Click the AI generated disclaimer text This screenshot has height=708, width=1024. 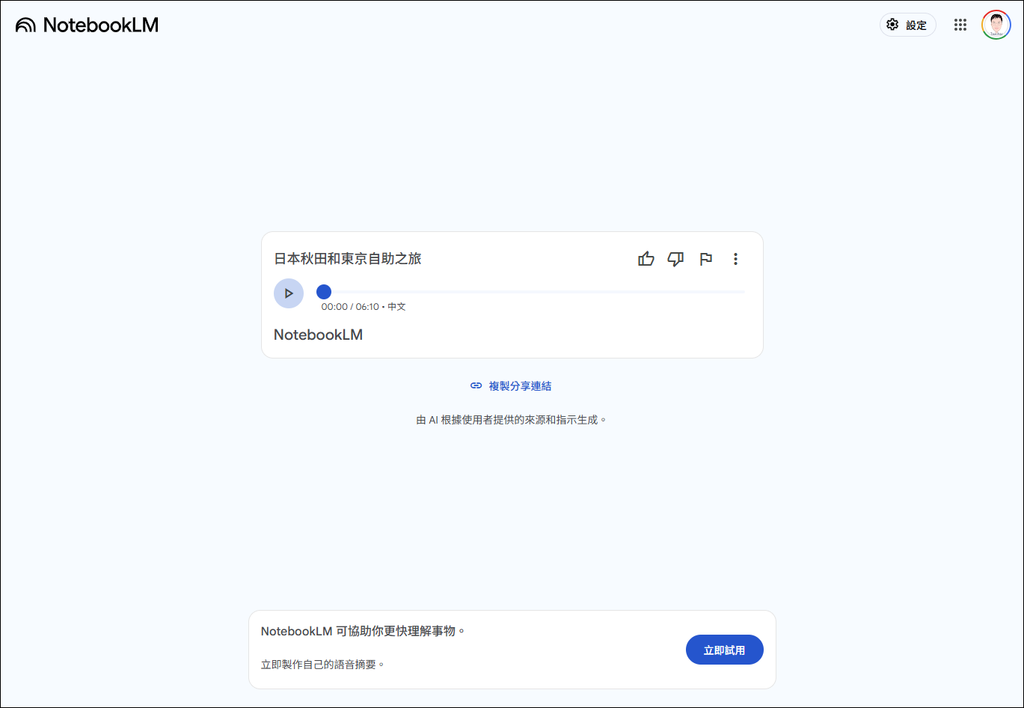[x=511, y=420]
